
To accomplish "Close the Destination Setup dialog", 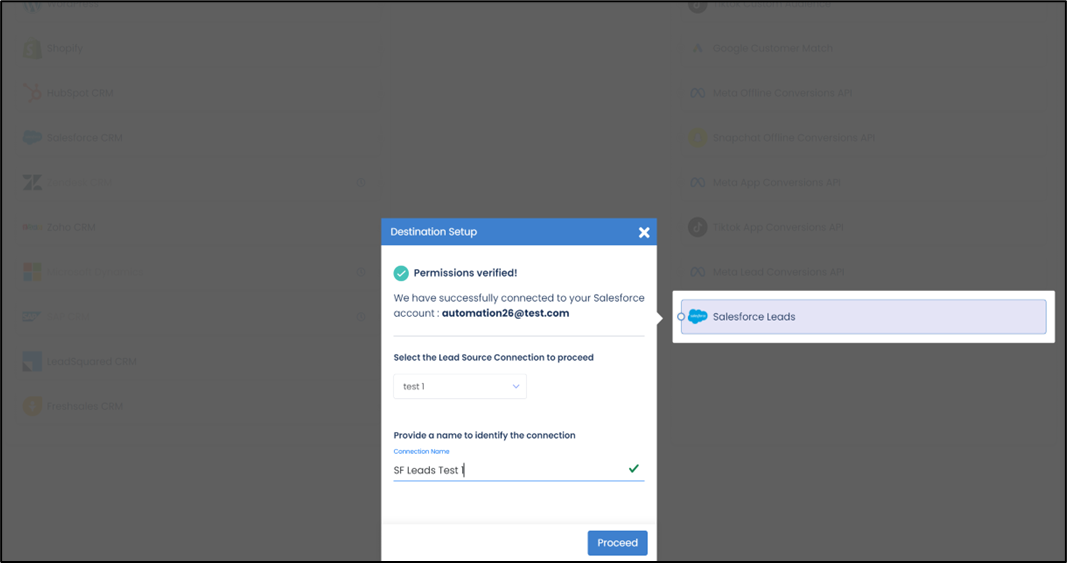I will coord(644,232).
